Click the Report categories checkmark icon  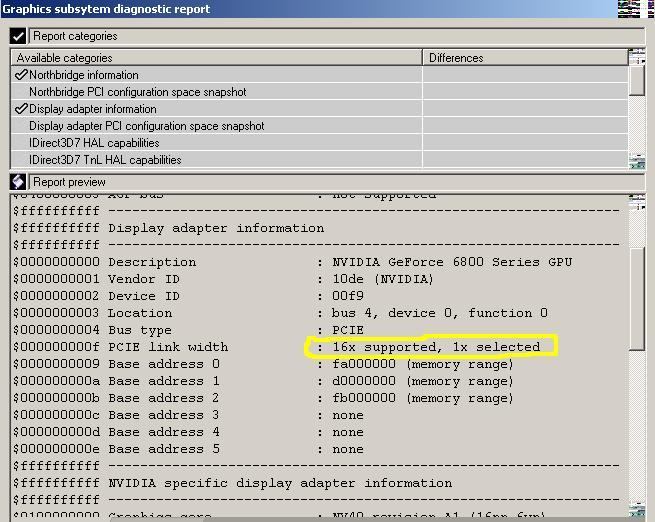(x=18, y=36)
